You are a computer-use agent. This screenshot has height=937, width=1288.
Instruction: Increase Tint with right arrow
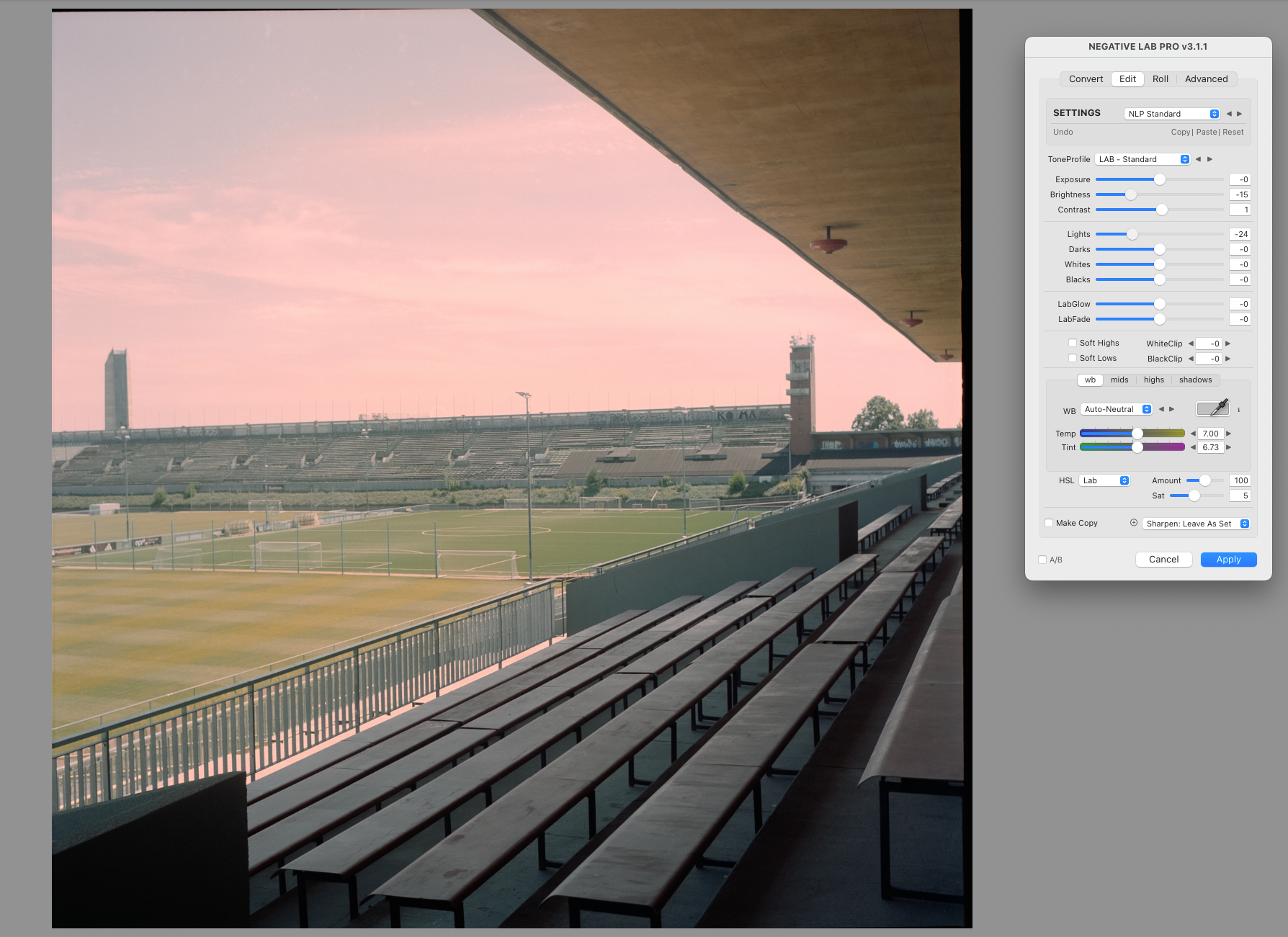(1229, 447)
